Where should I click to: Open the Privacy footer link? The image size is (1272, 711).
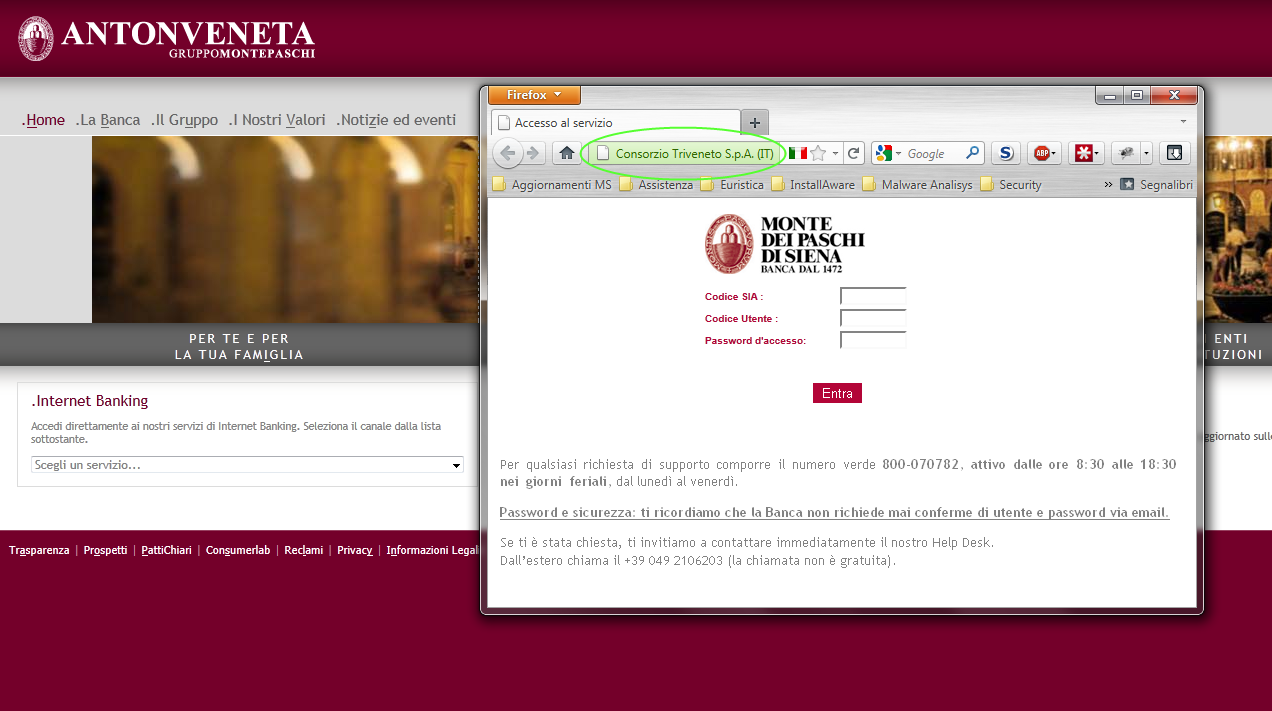pyautogui.click(x=355, y=550)
